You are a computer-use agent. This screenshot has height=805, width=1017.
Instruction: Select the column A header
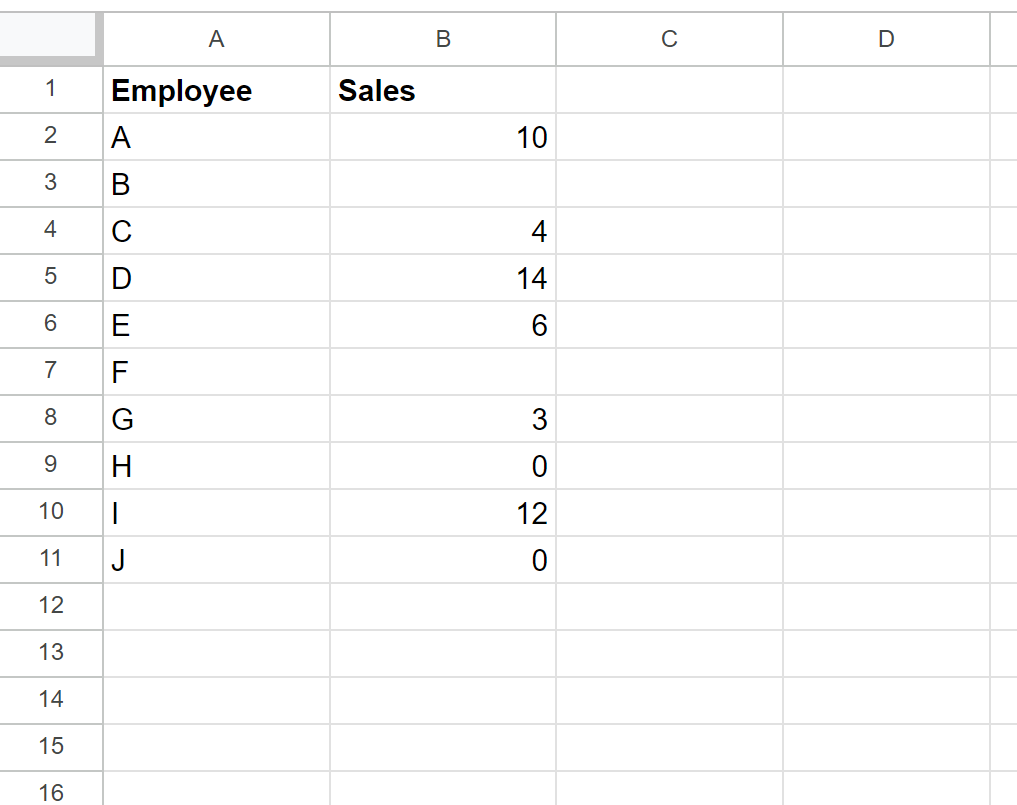coord(216,39)
